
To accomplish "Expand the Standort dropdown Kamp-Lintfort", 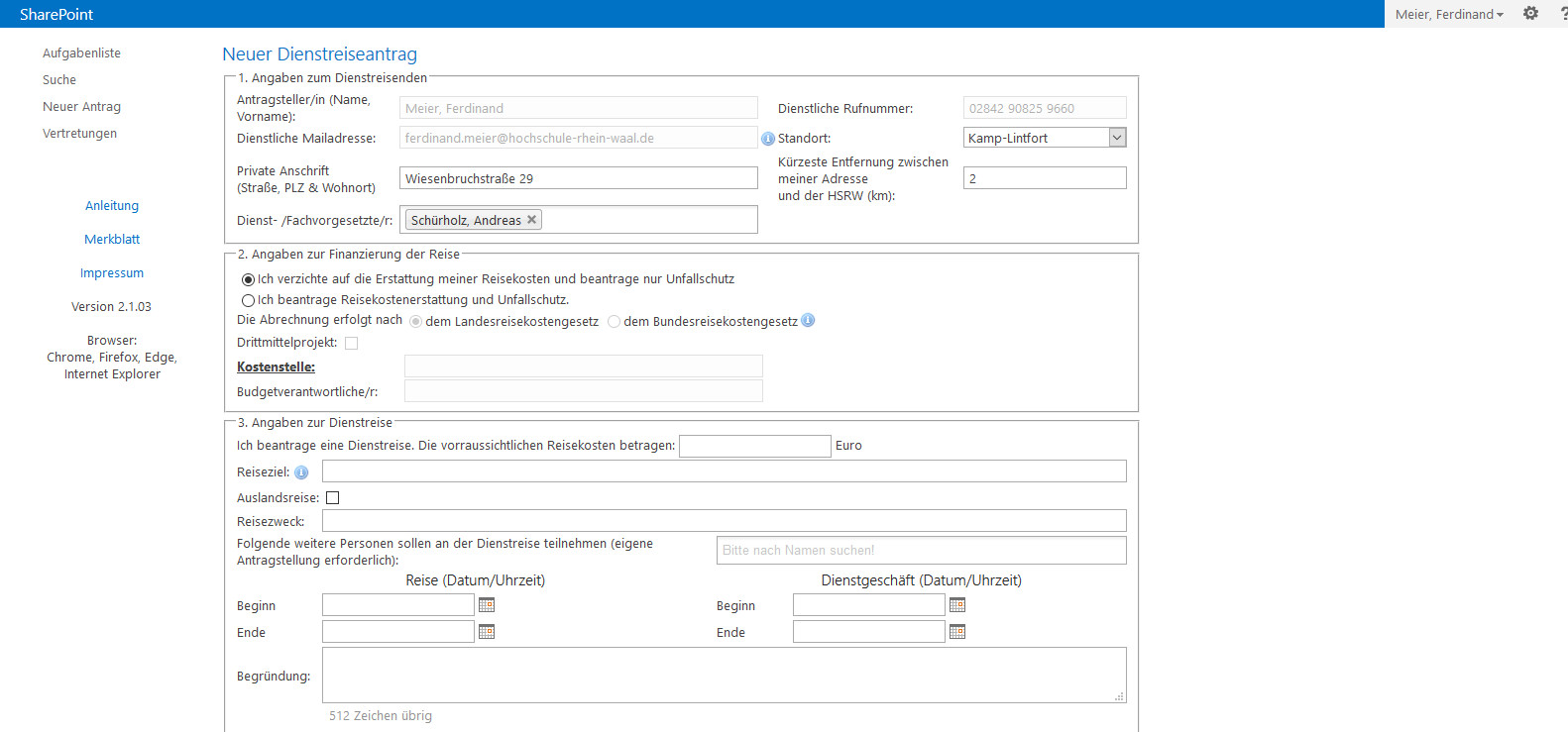I will (x=1117, y=138).
